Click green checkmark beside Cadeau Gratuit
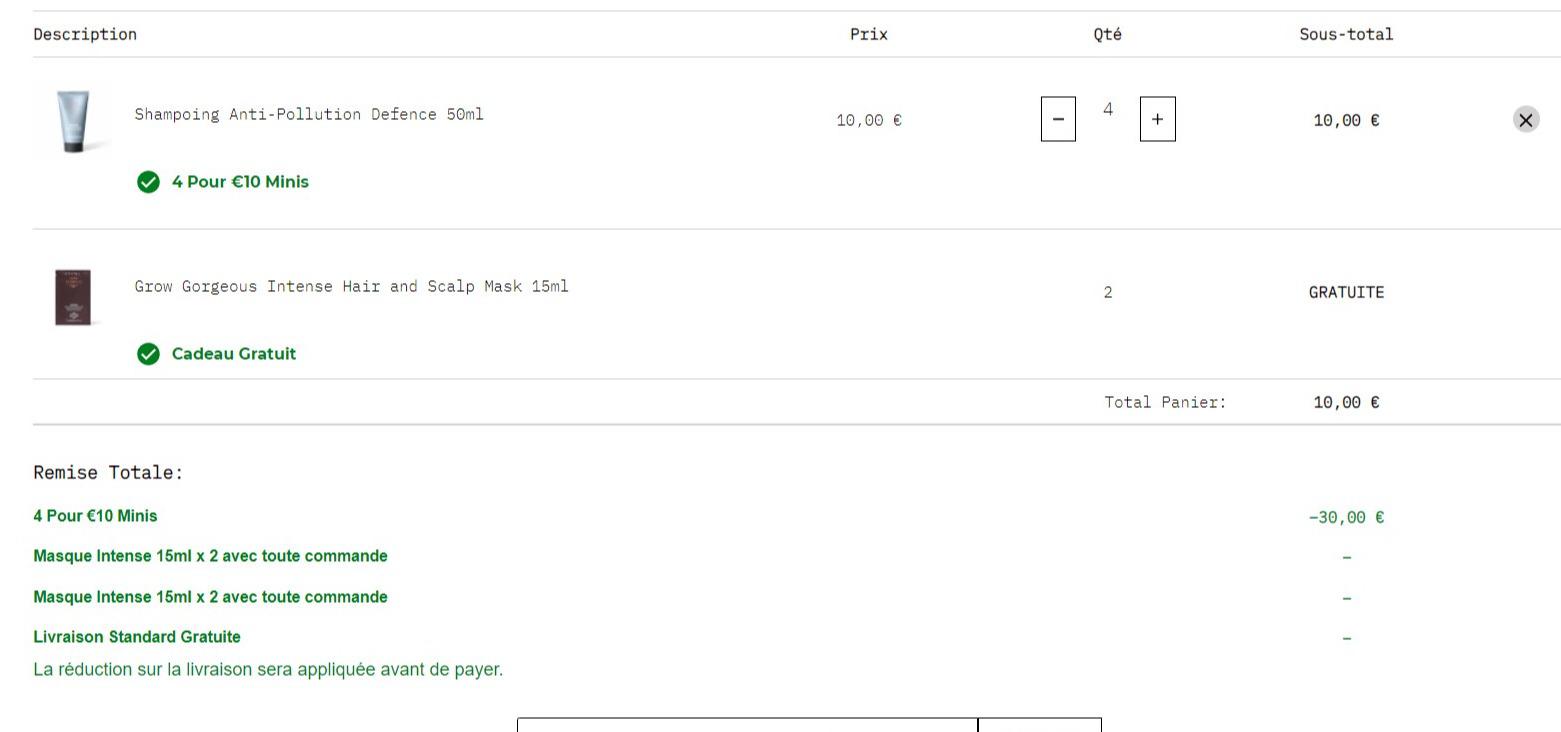The image size is (1561, 732). [148, 354]
